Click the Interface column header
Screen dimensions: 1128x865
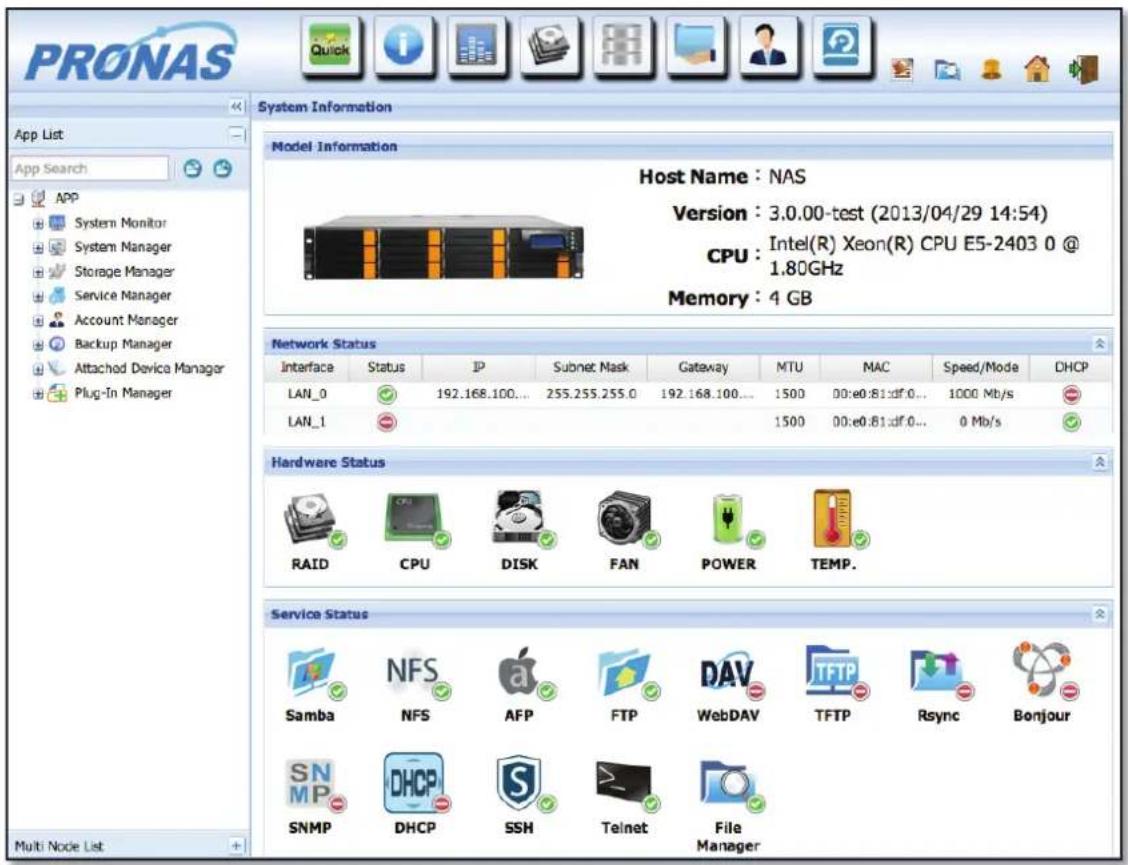[x=307, y=367]
